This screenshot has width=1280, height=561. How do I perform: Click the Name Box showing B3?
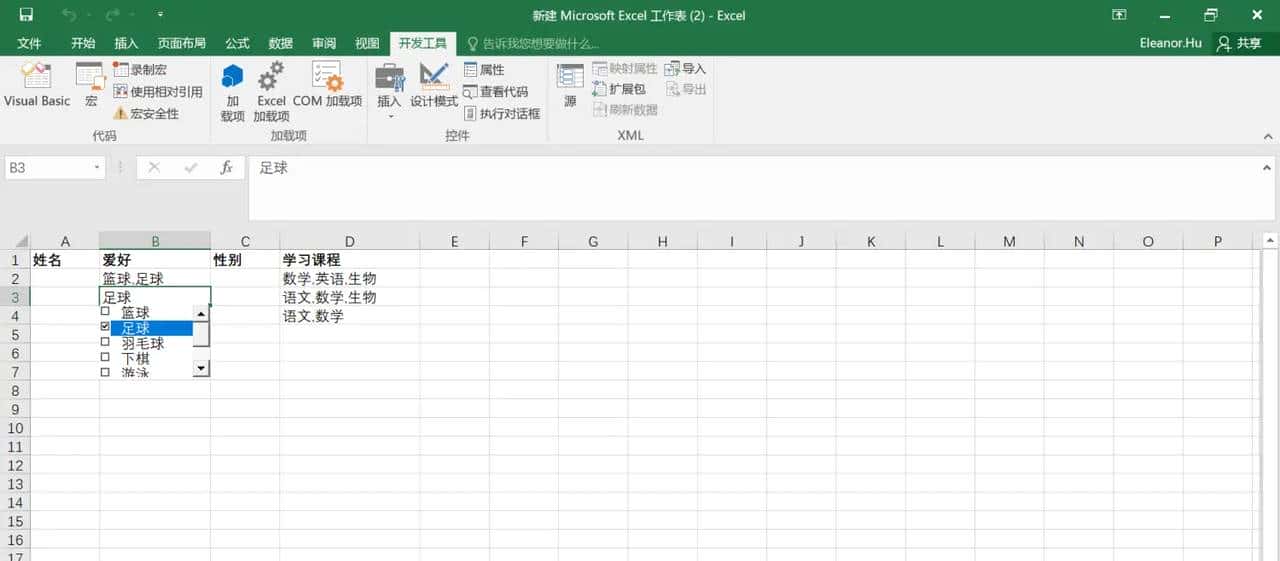[x=47, y=168]
